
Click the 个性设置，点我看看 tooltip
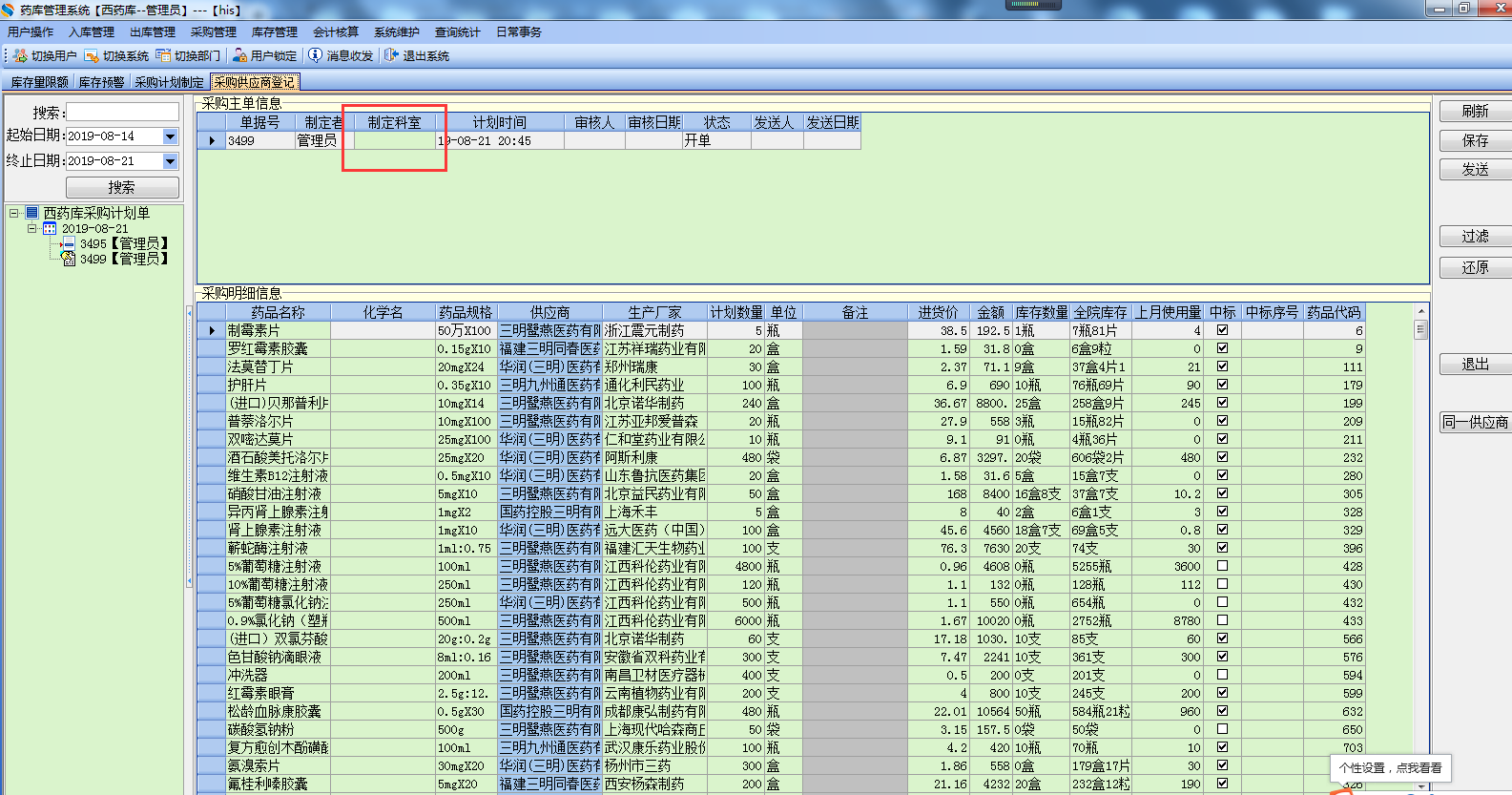1390,767
